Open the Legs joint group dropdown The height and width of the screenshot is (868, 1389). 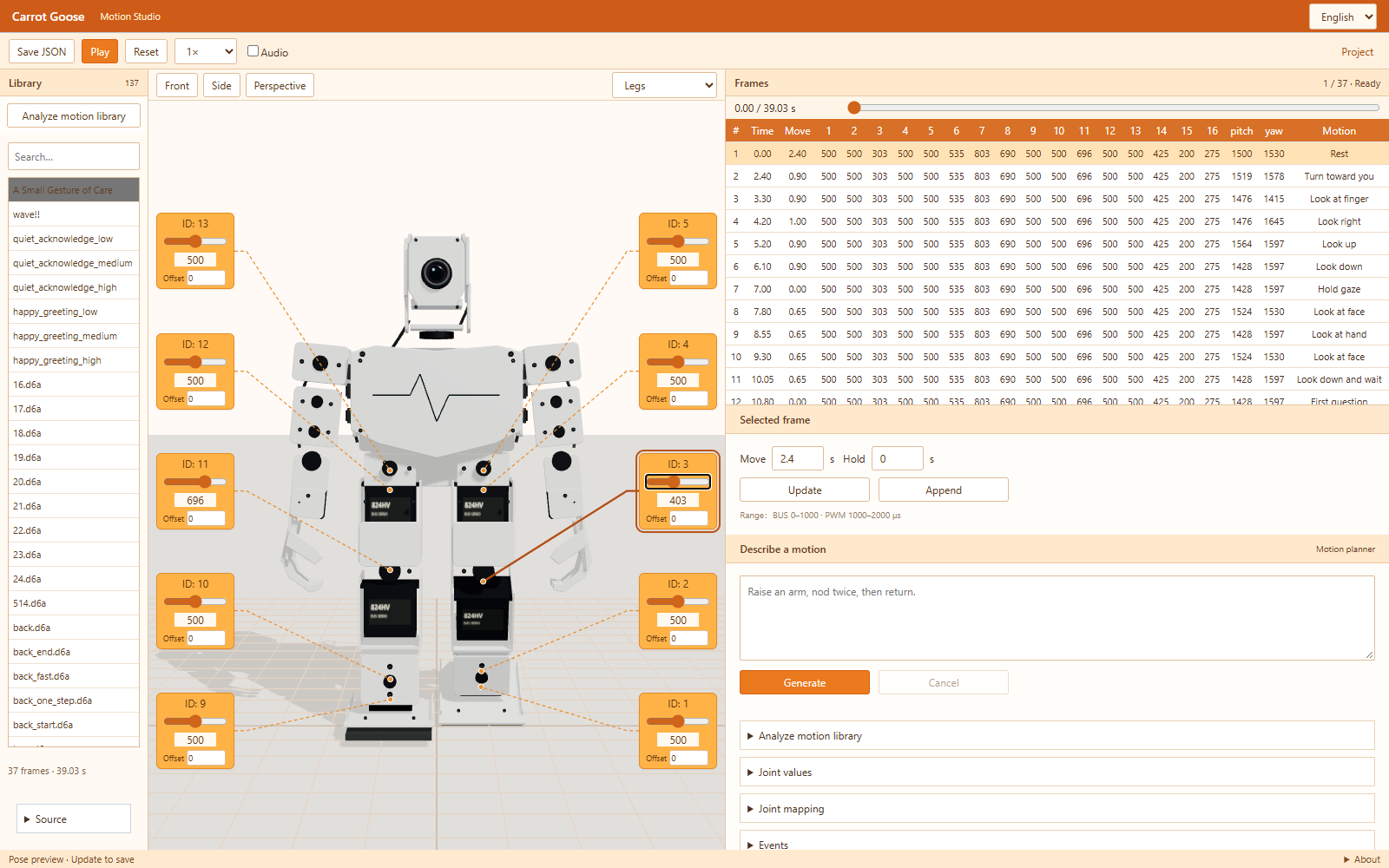coord(664,85)
